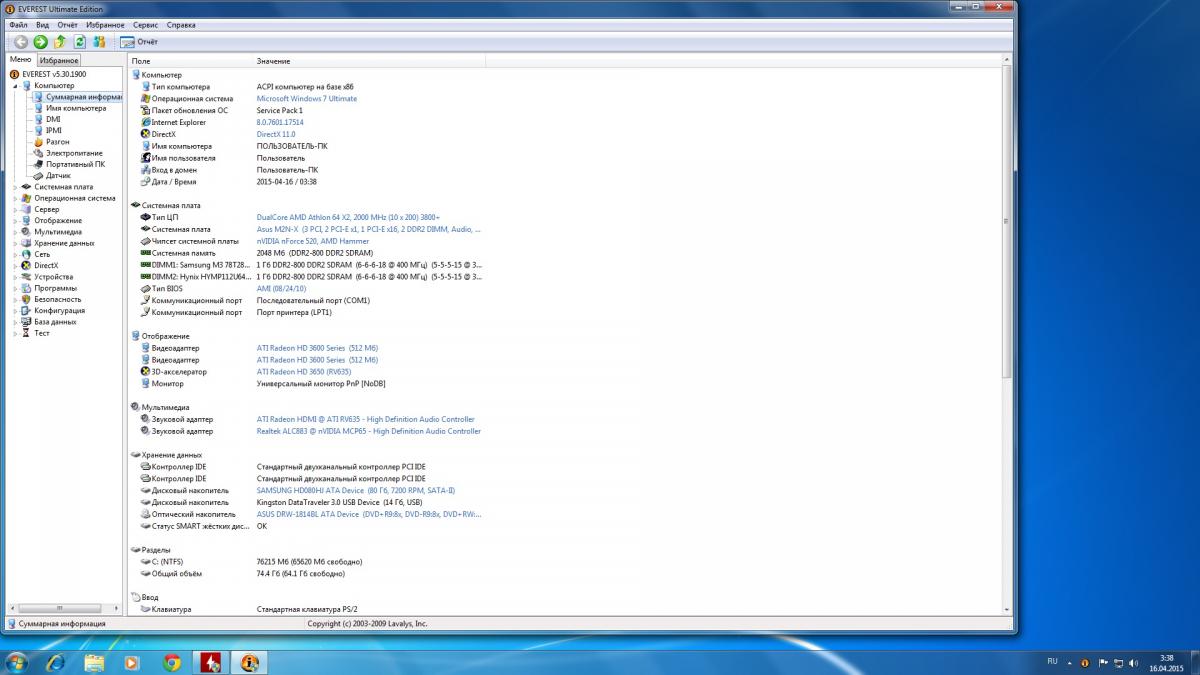The height and width of the screenshot is (675, 1200).
Task: Follow the DualCore AMD Athlon 64 X2 link
Action: (x=348, y=217)
